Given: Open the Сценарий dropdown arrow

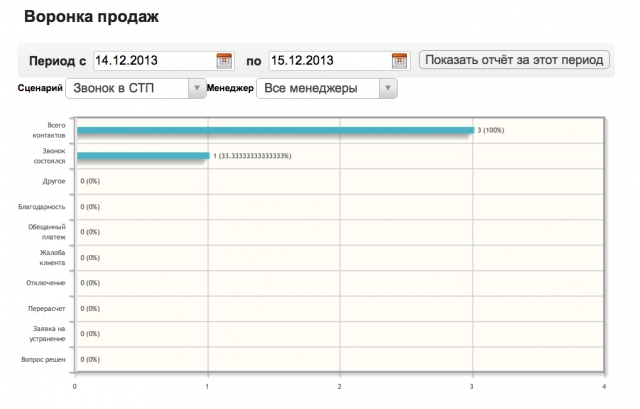Looking at the screenshot, I should [197, 88].
